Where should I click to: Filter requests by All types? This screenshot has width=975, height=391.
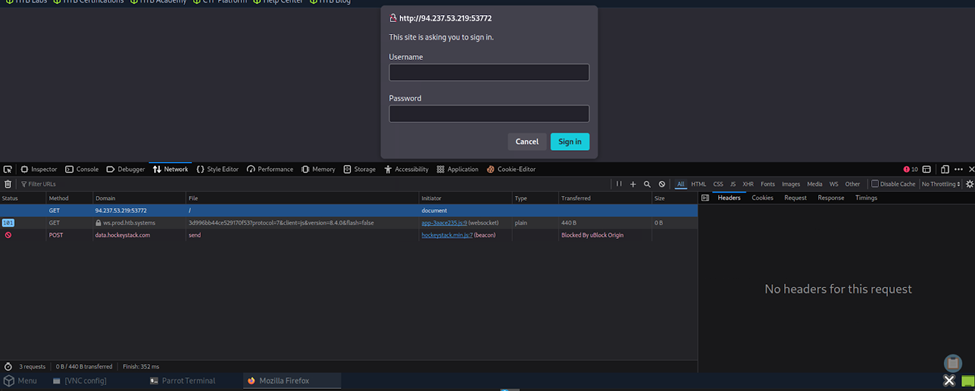tap(681, 184)
